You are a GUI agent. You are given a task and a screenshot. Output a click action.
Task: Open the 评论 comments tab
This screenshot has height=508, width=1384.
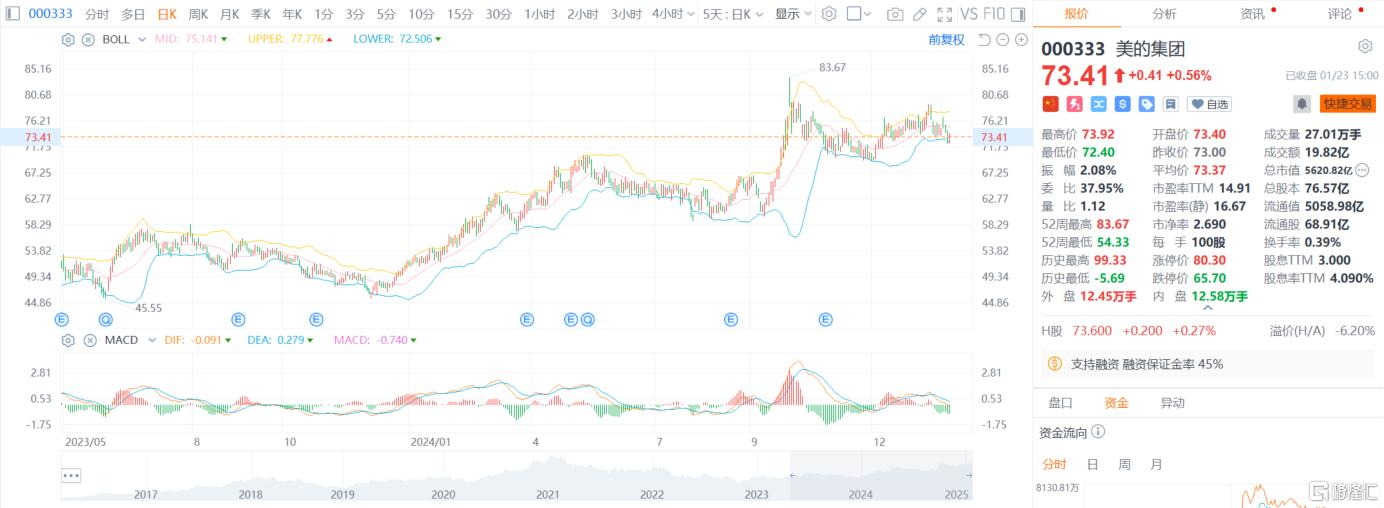1340,14
